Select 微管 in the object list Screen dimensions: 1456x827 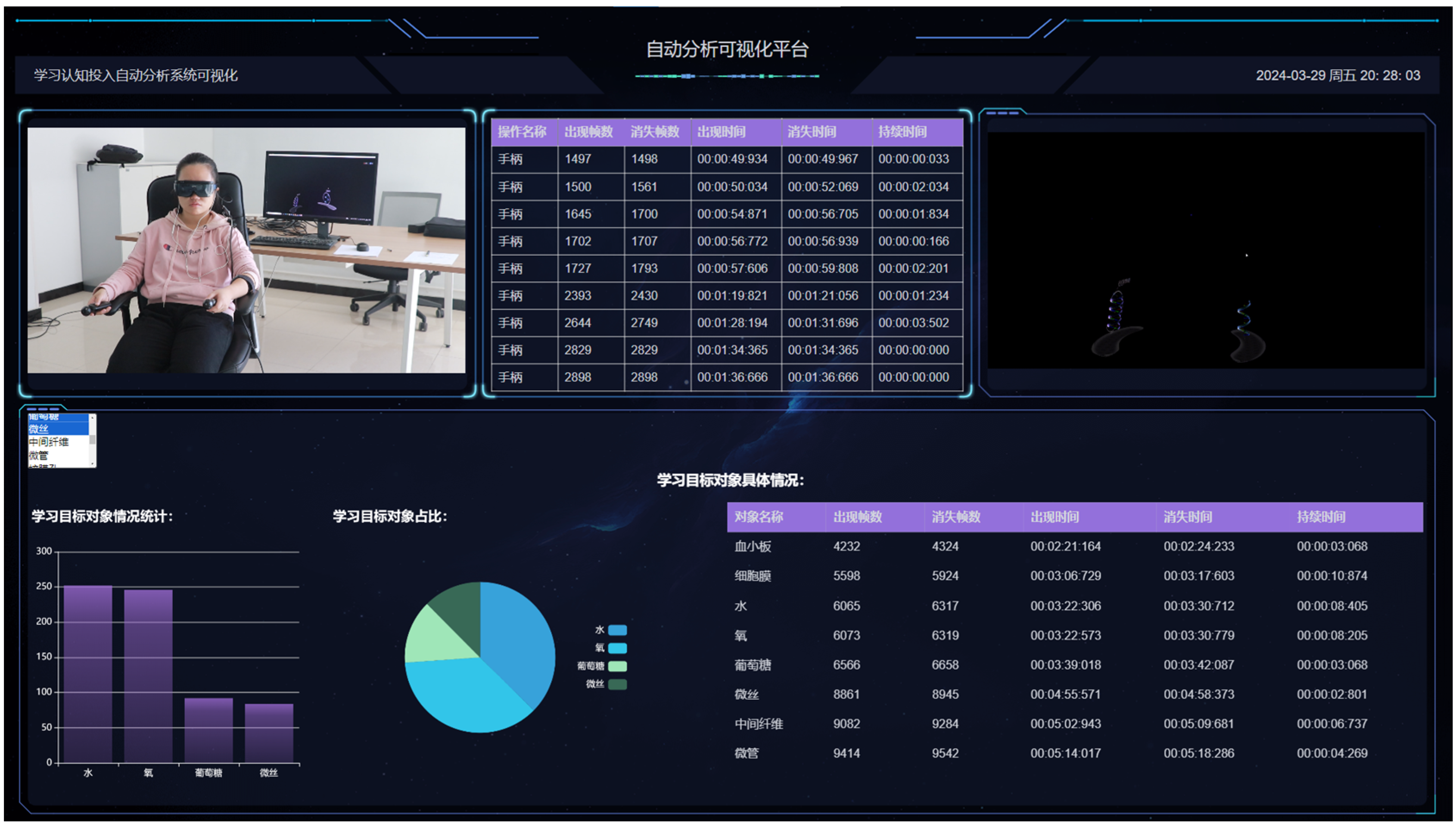point(39,456)
